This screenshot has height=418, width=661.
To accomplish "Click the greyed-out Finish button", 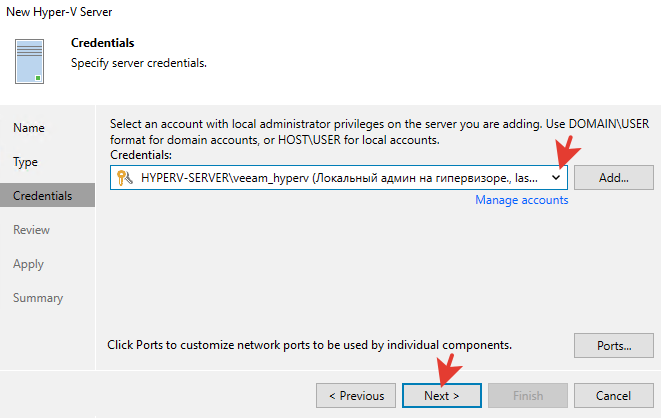I will pos(528,395).
